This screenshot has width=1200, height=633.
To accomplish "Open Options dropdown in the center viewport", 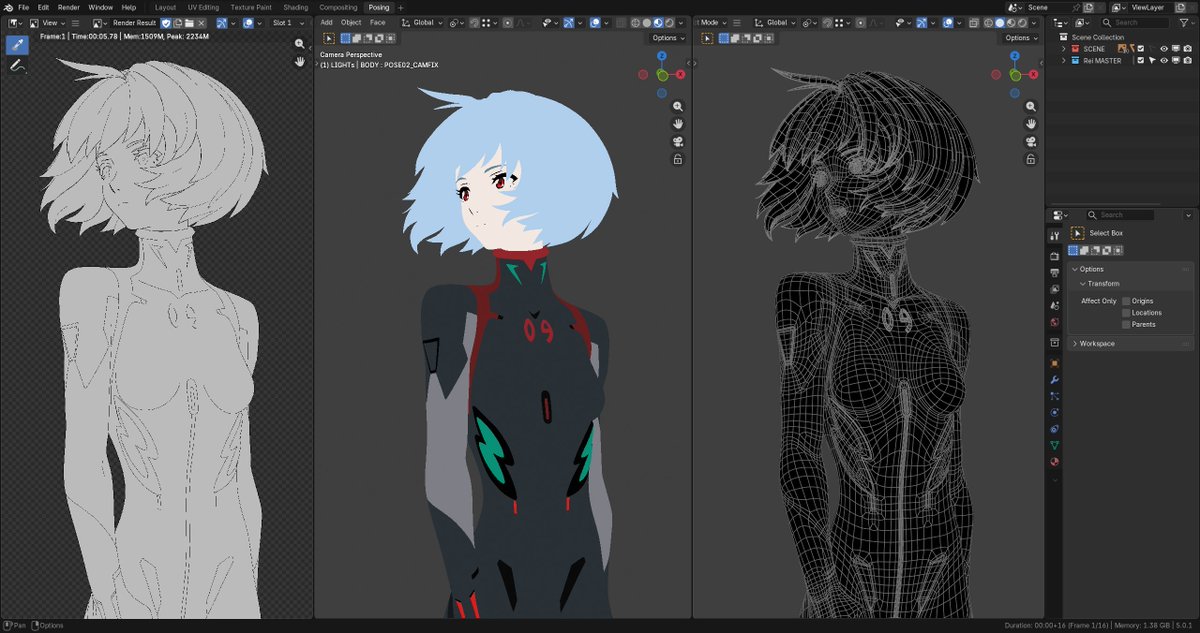I will coord(668,38).
